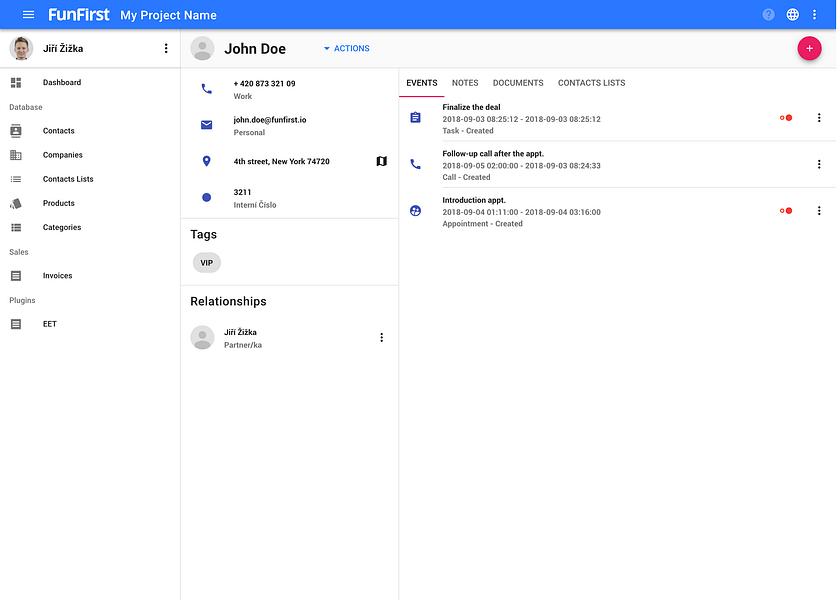Screen dimensions: 837x600
Task: Toggle red status indicator on Finalize the deal
Action: [786, 118]
